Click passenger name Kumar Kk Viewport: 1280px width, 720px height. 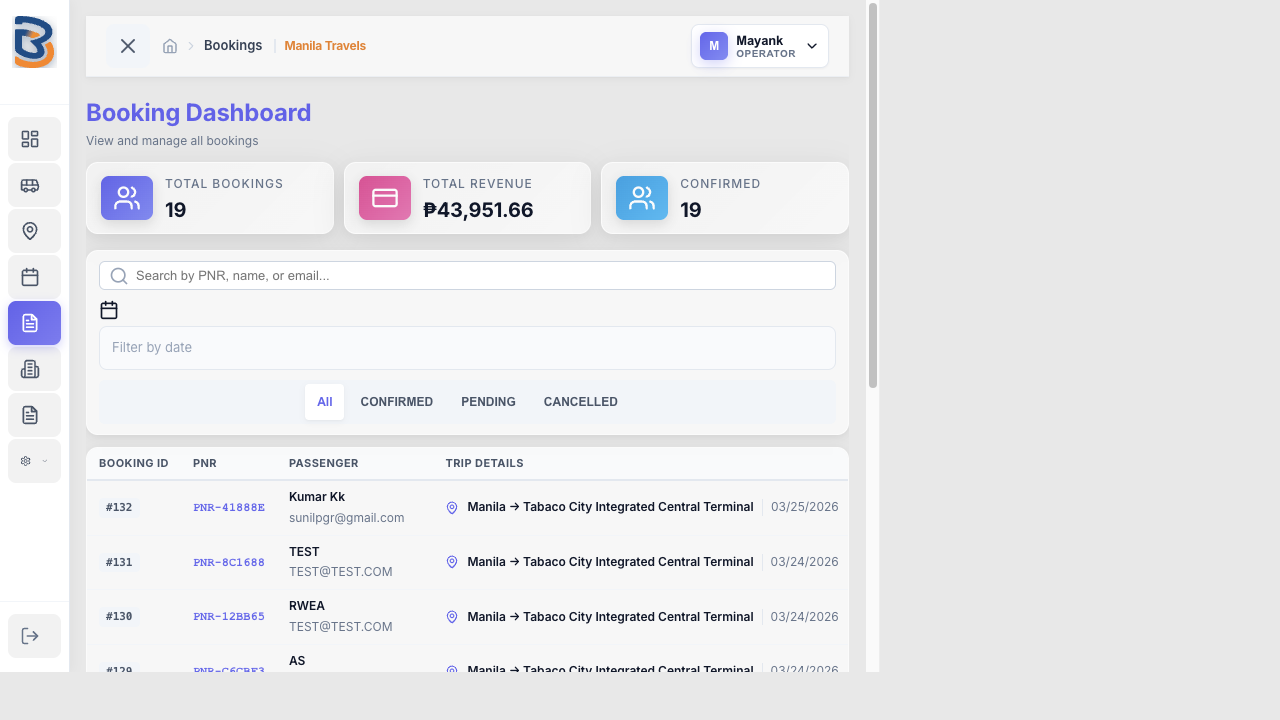pos(317,497)
